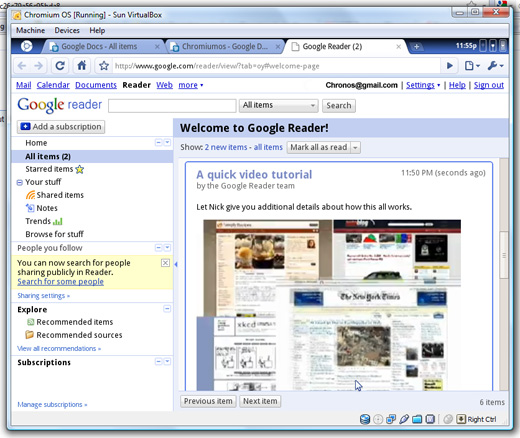Go back with the browser back arrow
This screenshot has width=520, height=438.
click(22, 66)
